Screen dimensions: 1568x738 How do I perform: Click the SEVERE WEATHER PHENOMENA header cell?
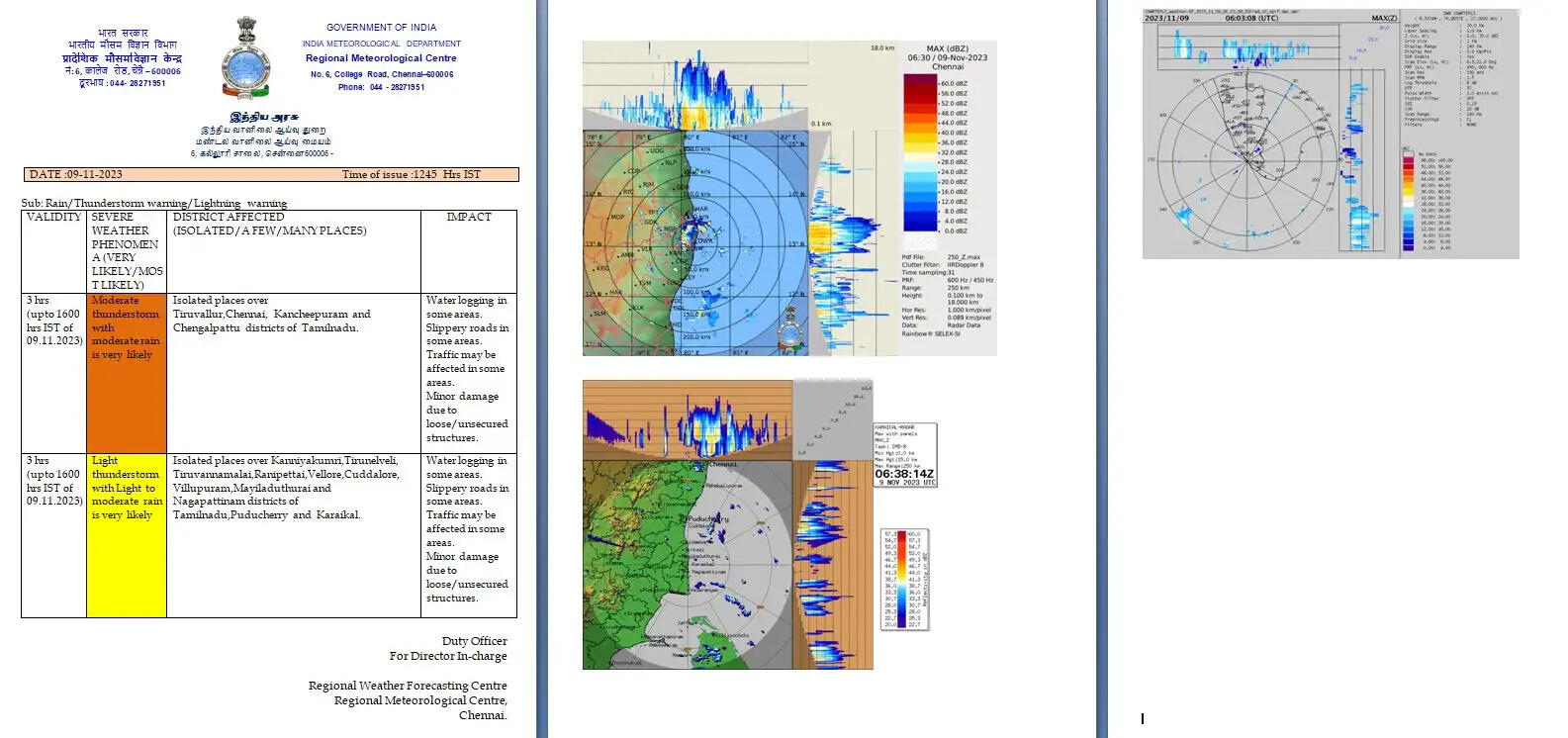point(126,250)
